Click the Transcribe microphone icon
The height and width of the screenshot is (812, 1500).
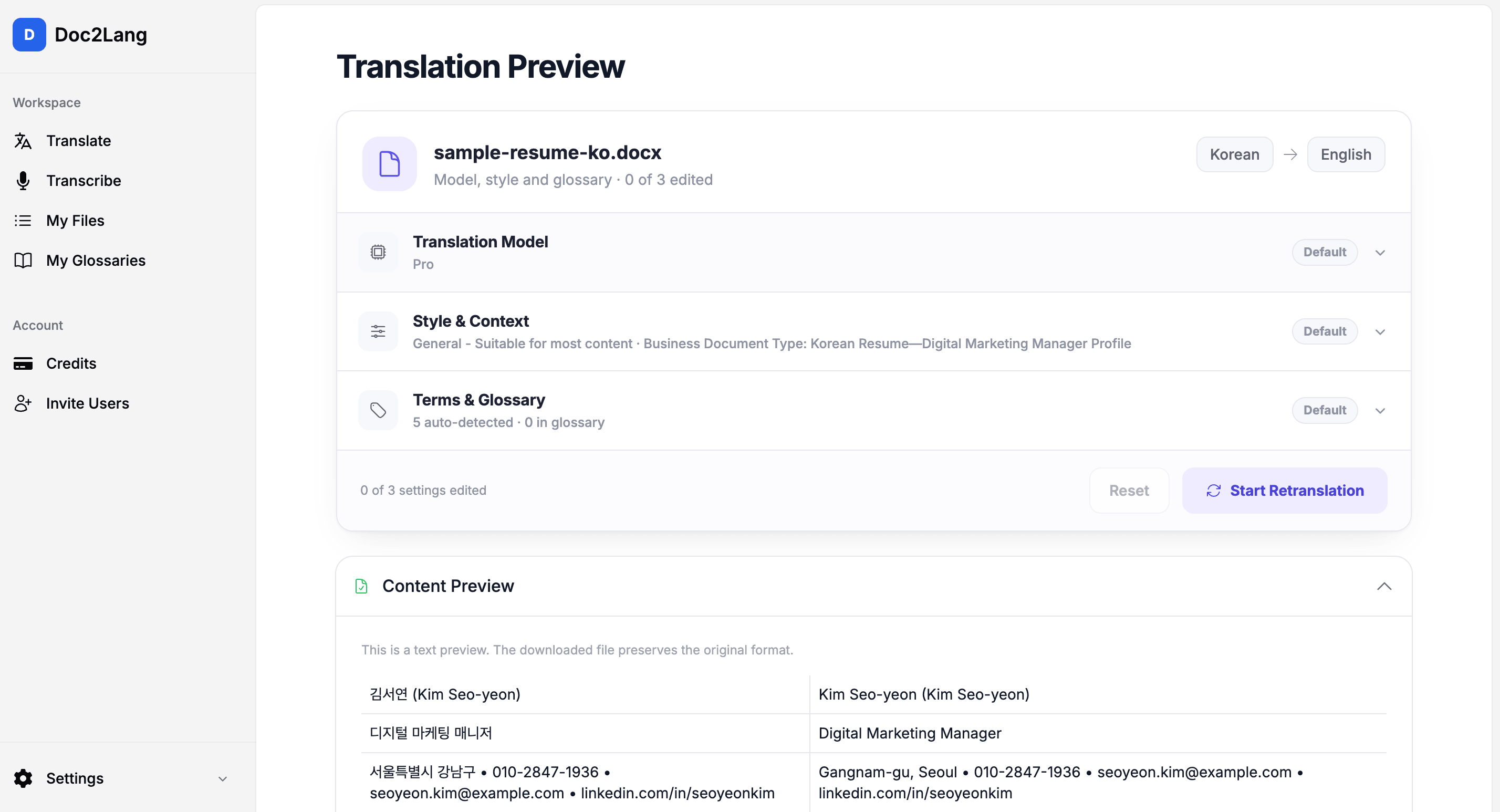click(23, 181)
